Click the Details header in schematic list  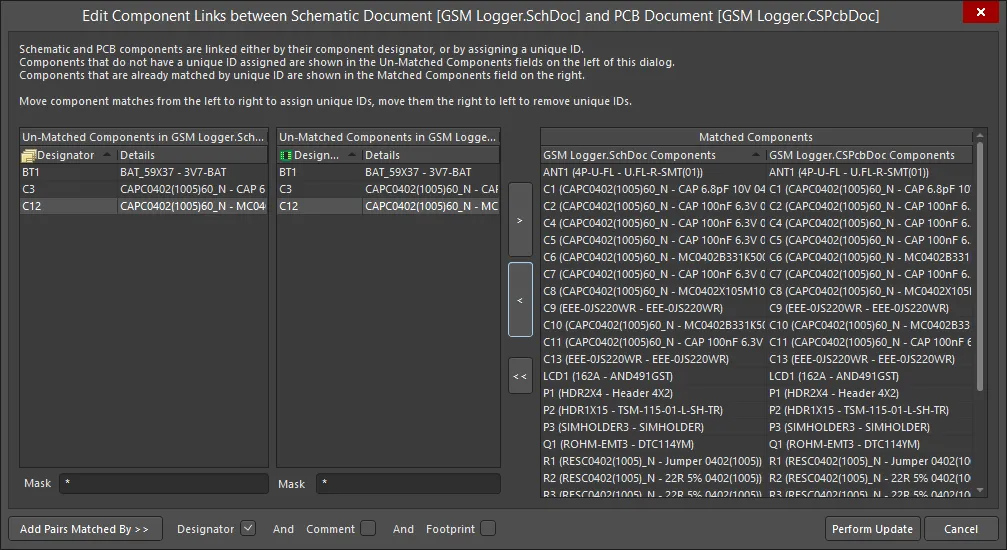tap(190, 156)
